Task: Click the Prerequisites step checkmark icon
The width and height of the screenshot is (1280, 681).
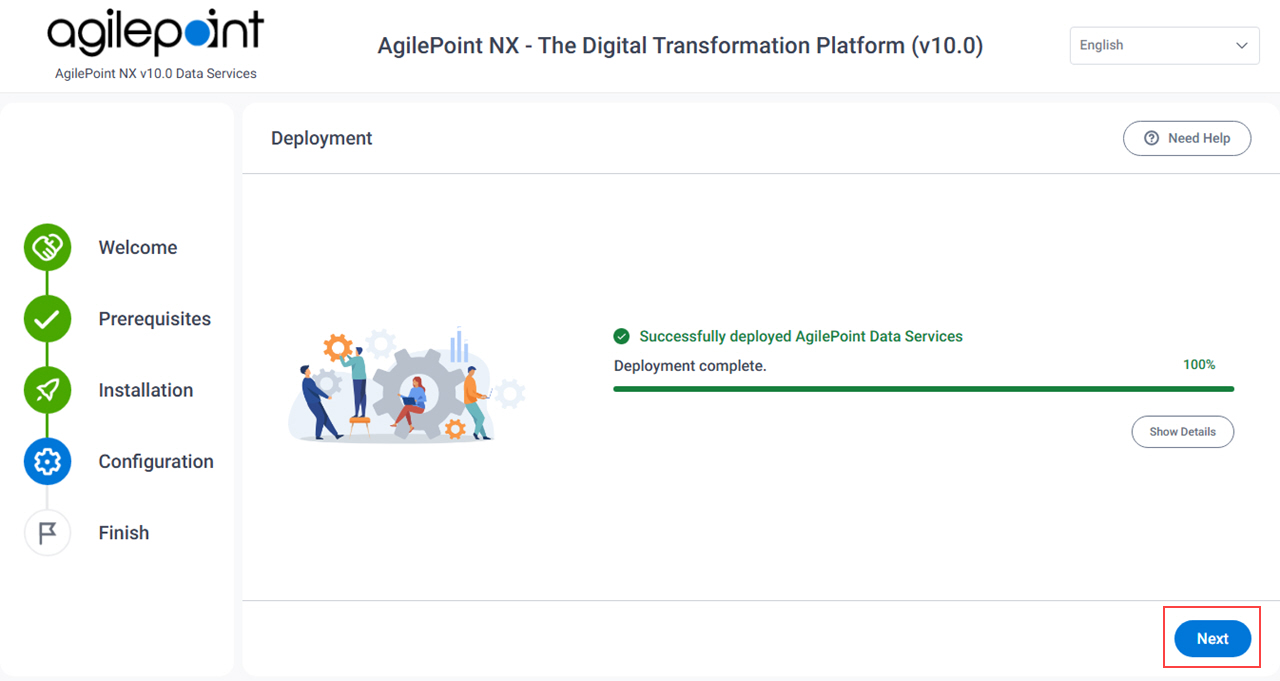Action: pos(47,319)
